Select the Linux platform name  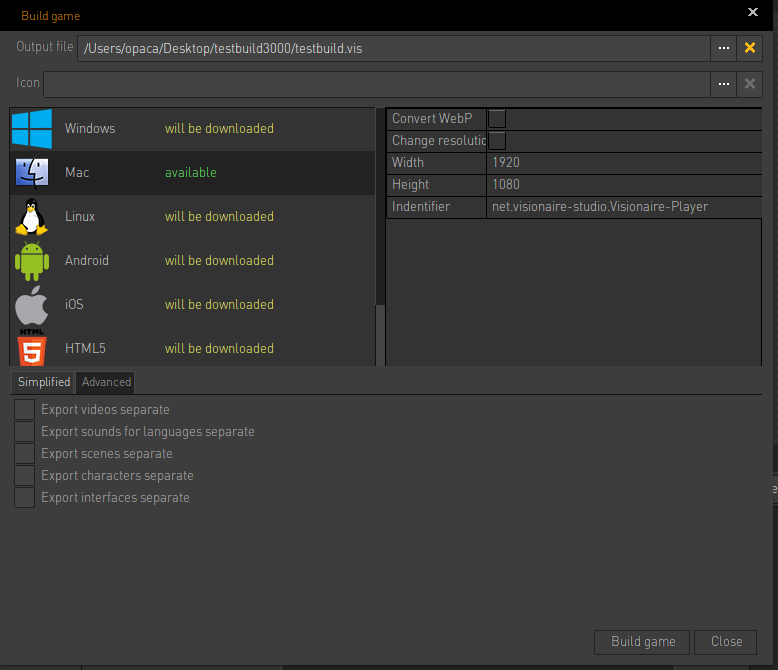point(80,217)
